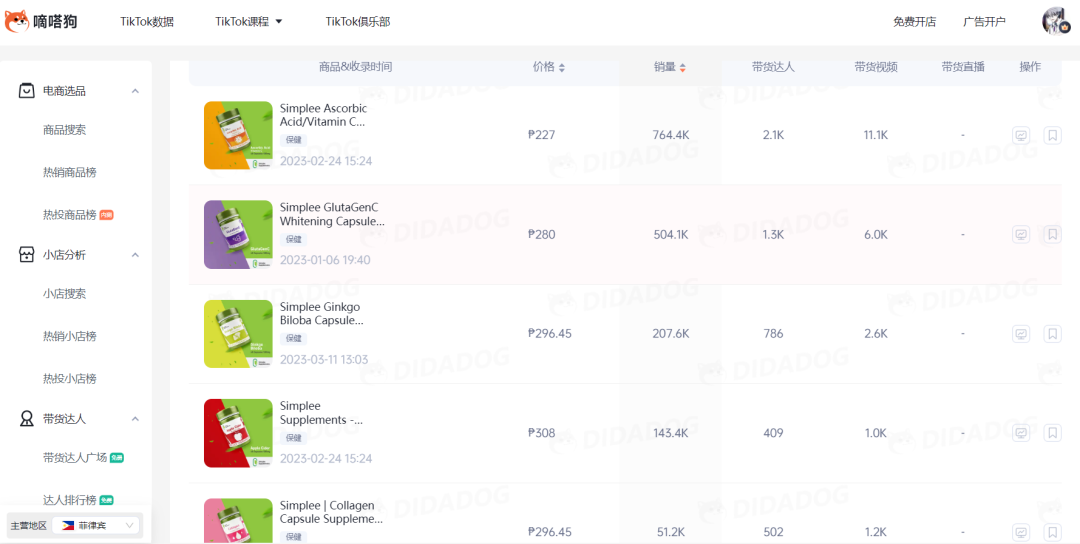This screenshot has height=544, width=1080.
Task: Open 小店搜索 in sidebar
Action: (65, 293)
